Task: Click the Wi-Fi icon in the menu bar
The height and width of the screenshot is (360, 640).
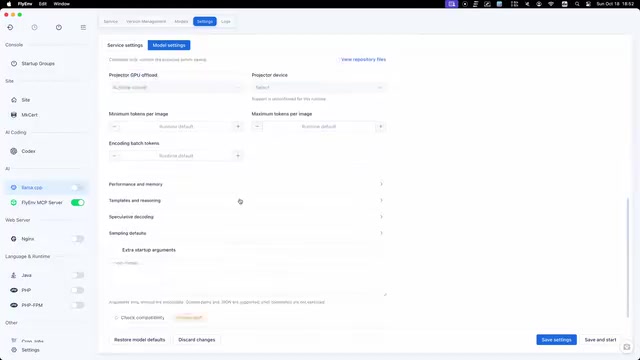Action: pyautogui.click(x=551, y=4)
